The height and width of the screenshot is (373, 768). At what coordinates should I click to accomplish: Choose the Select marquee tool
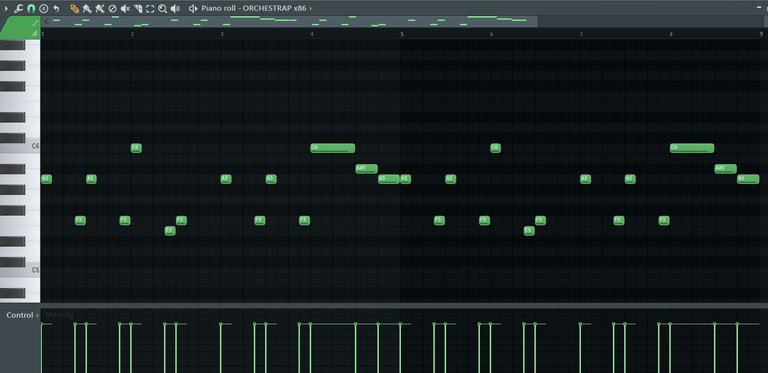150,8
